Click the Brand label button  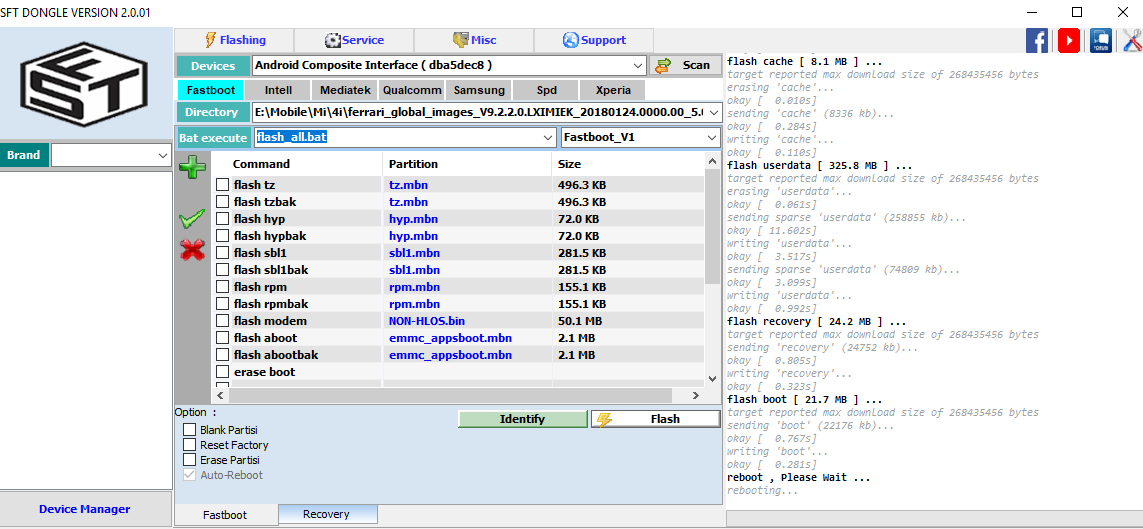pyautogui.click(x=24, y=155)
